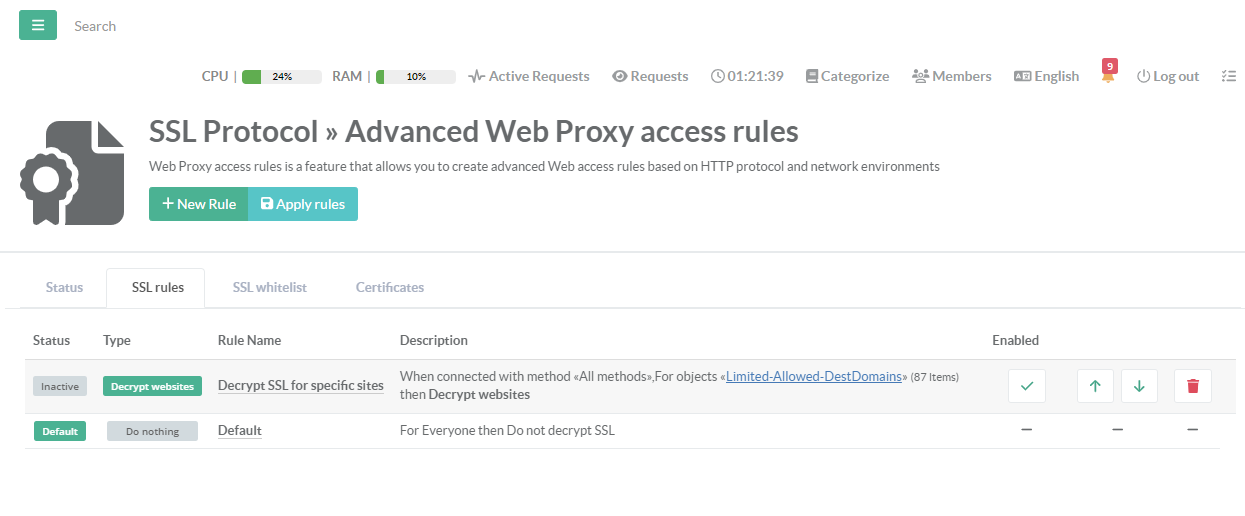Click the Search input field
1245x516 pixels.
coord(200,26)
